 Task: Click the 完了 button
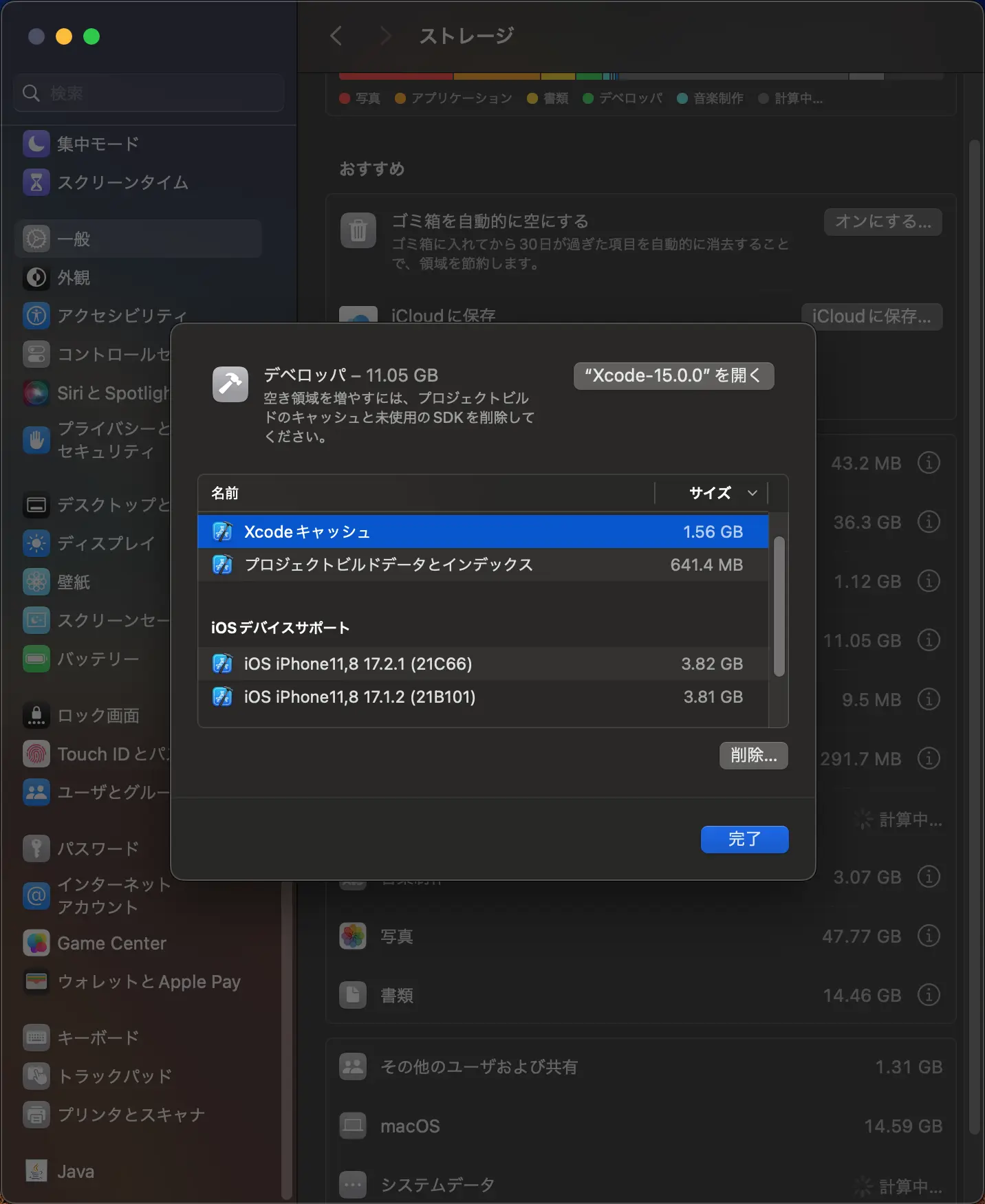coord(745,839)
